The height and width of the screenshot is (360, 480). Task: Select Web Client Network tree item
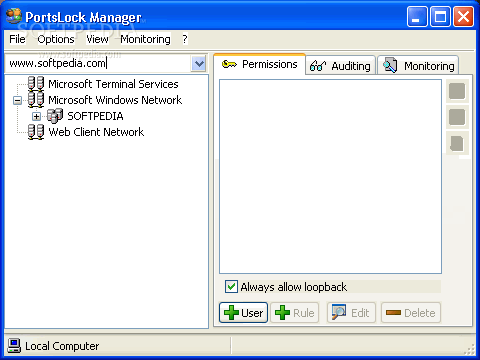[x=96, y=132]
